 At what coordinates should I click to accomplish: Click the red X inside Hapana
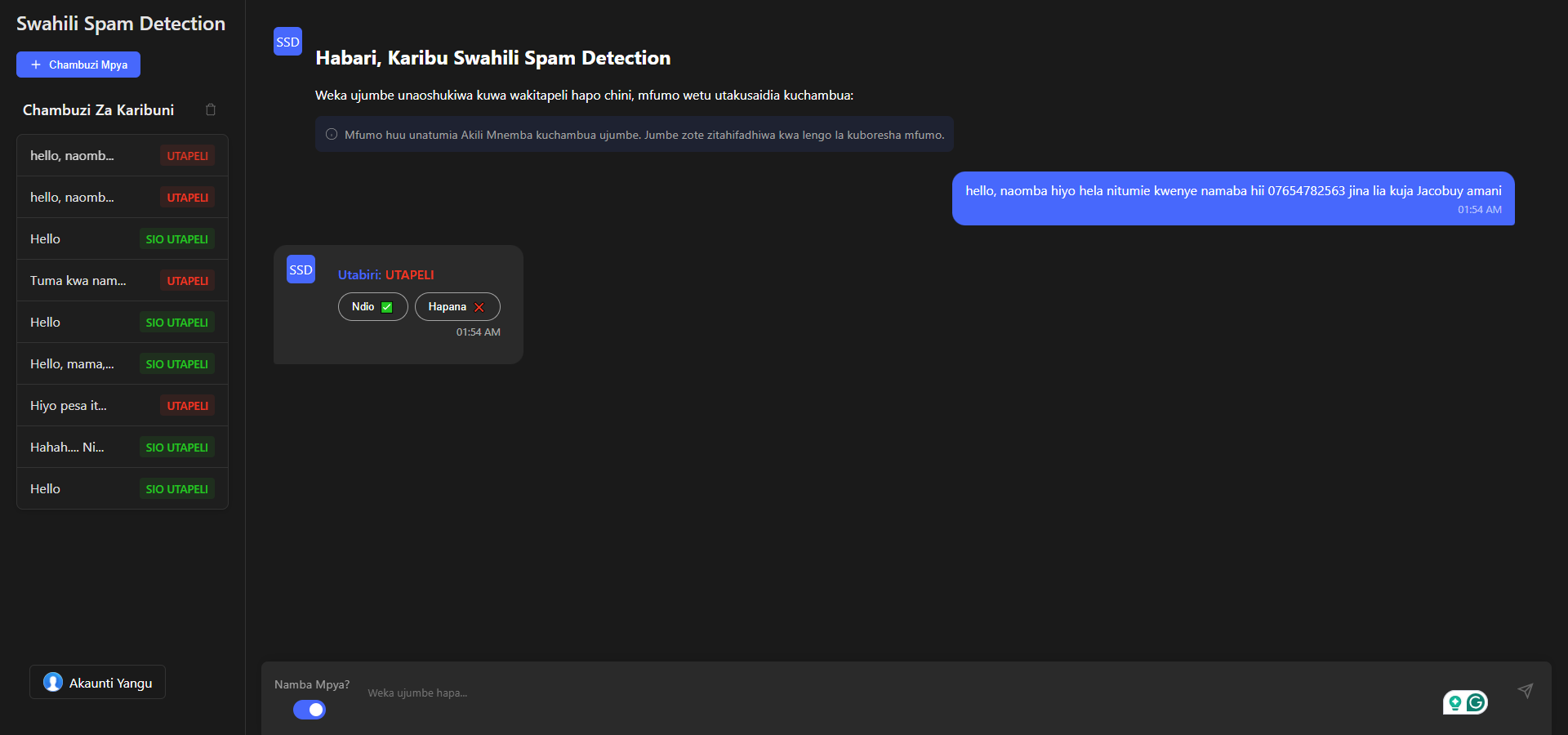[479, 307]
